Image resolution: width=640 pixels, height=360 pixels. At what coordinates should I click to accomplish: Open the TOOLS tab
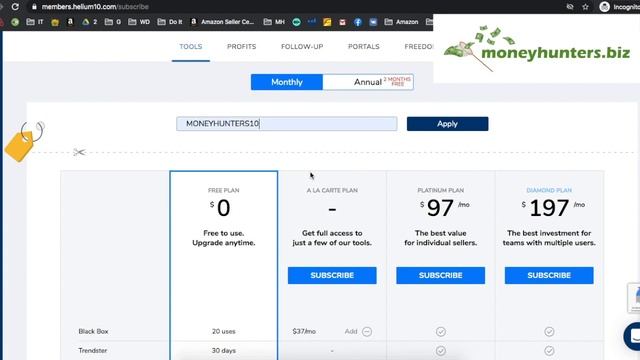click(191, 47)
